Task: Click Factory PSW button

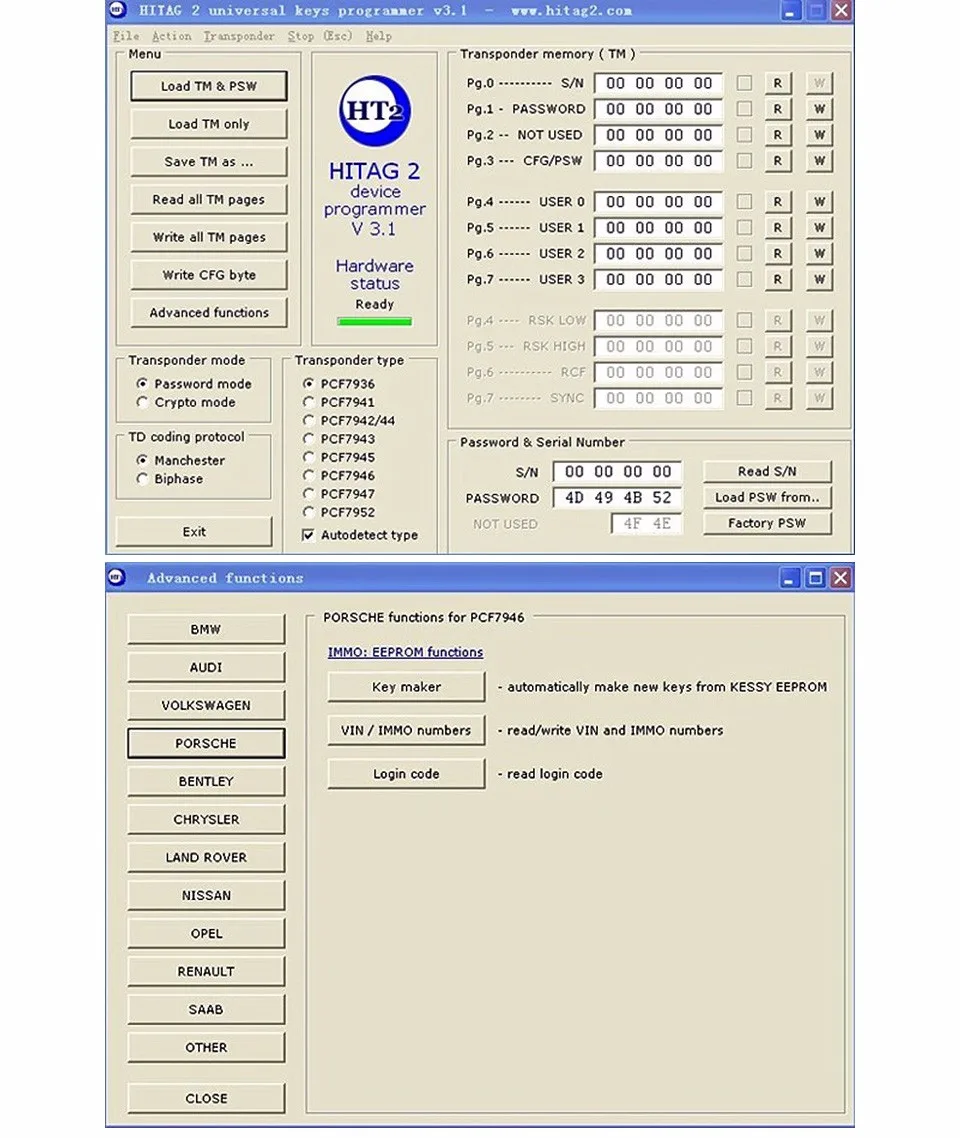Action: click(767, 523)
